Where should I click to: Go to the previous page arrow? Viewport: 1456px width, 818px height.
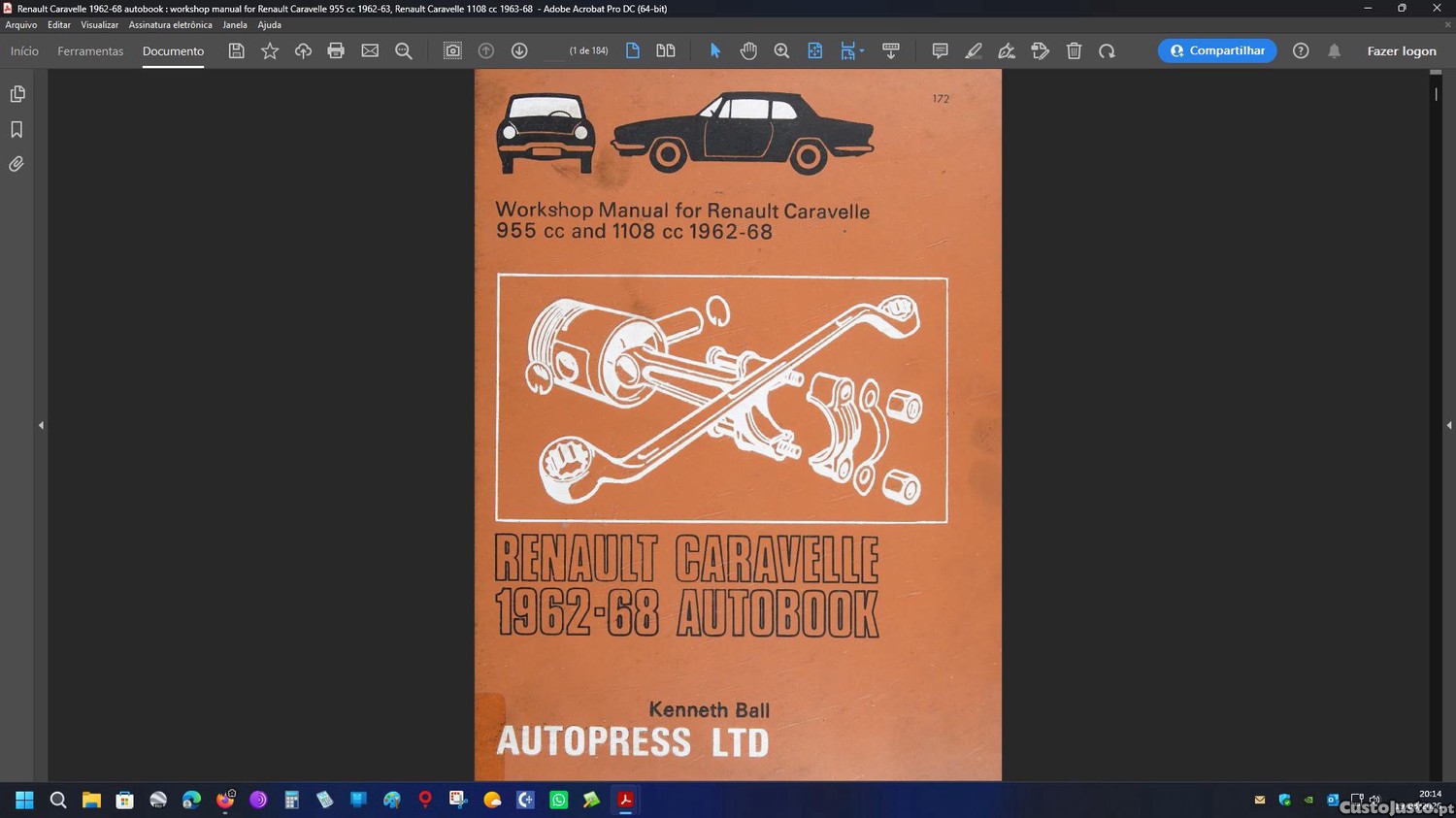click(486, 50)
